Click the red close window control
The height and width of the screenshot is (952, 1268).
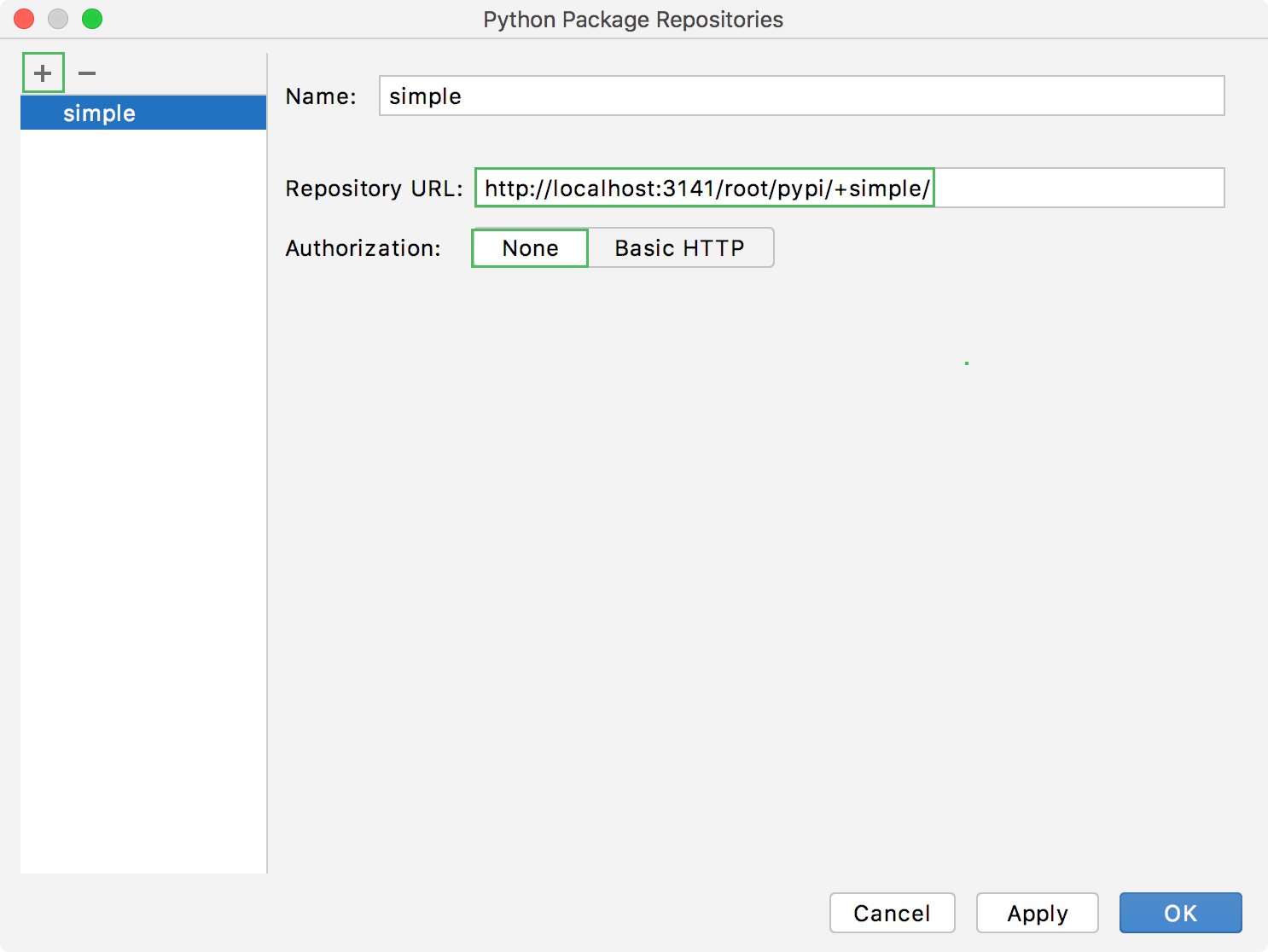click(x=23, y=18)
